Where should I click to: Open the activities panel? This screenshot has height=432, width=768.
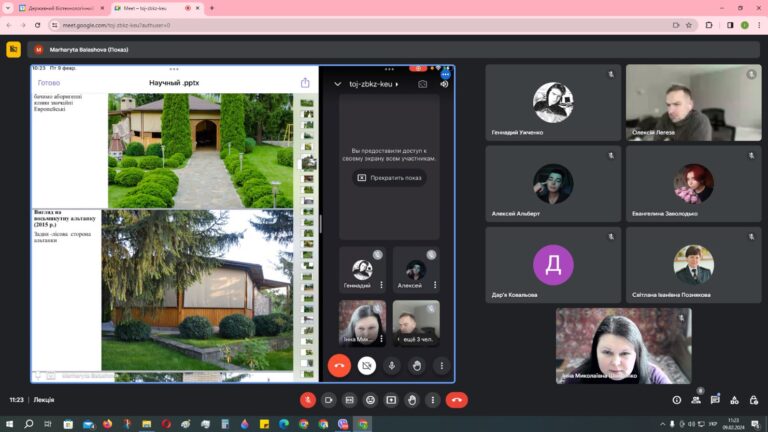[x=735, y=400]
